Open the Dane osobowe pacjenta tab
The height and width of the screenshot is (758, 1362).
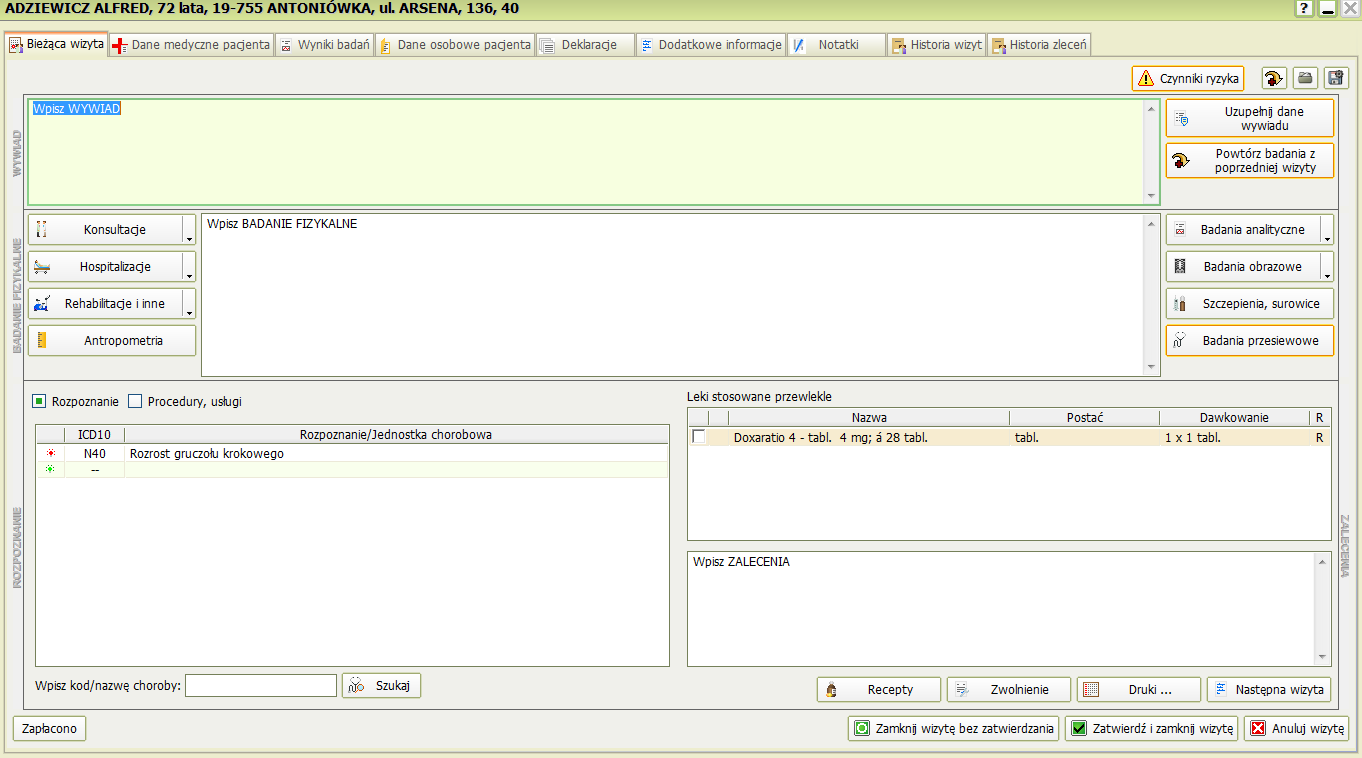(455, 45)
